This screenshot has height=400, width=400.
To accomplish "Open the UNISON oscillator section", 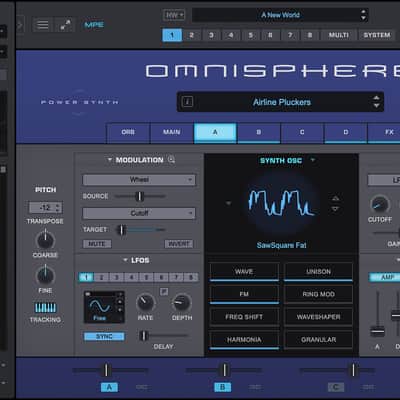I will click(x=318, y=272).
